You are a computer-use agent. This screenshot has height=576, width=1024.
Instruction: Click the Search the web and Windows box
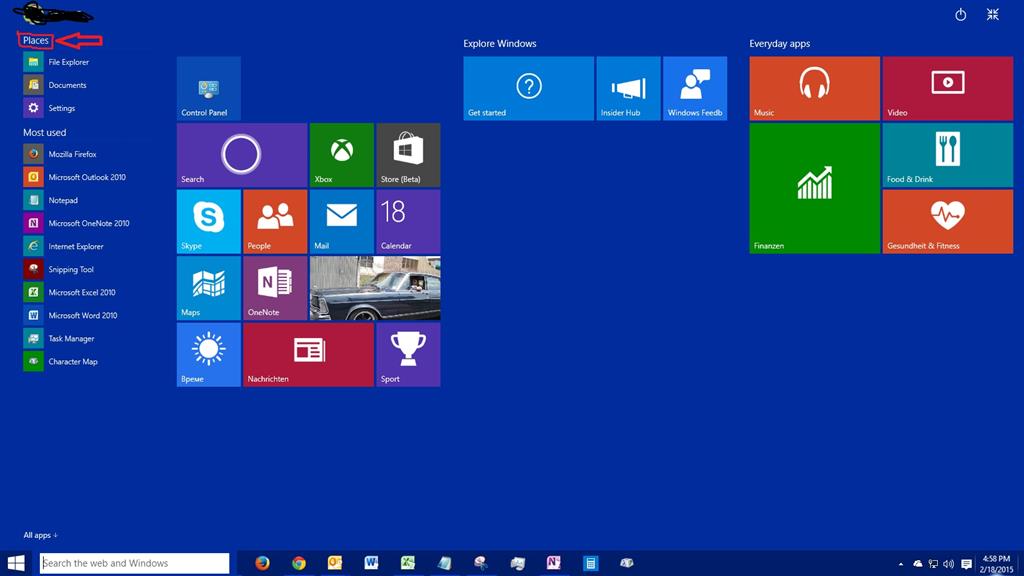pos(135,563)
